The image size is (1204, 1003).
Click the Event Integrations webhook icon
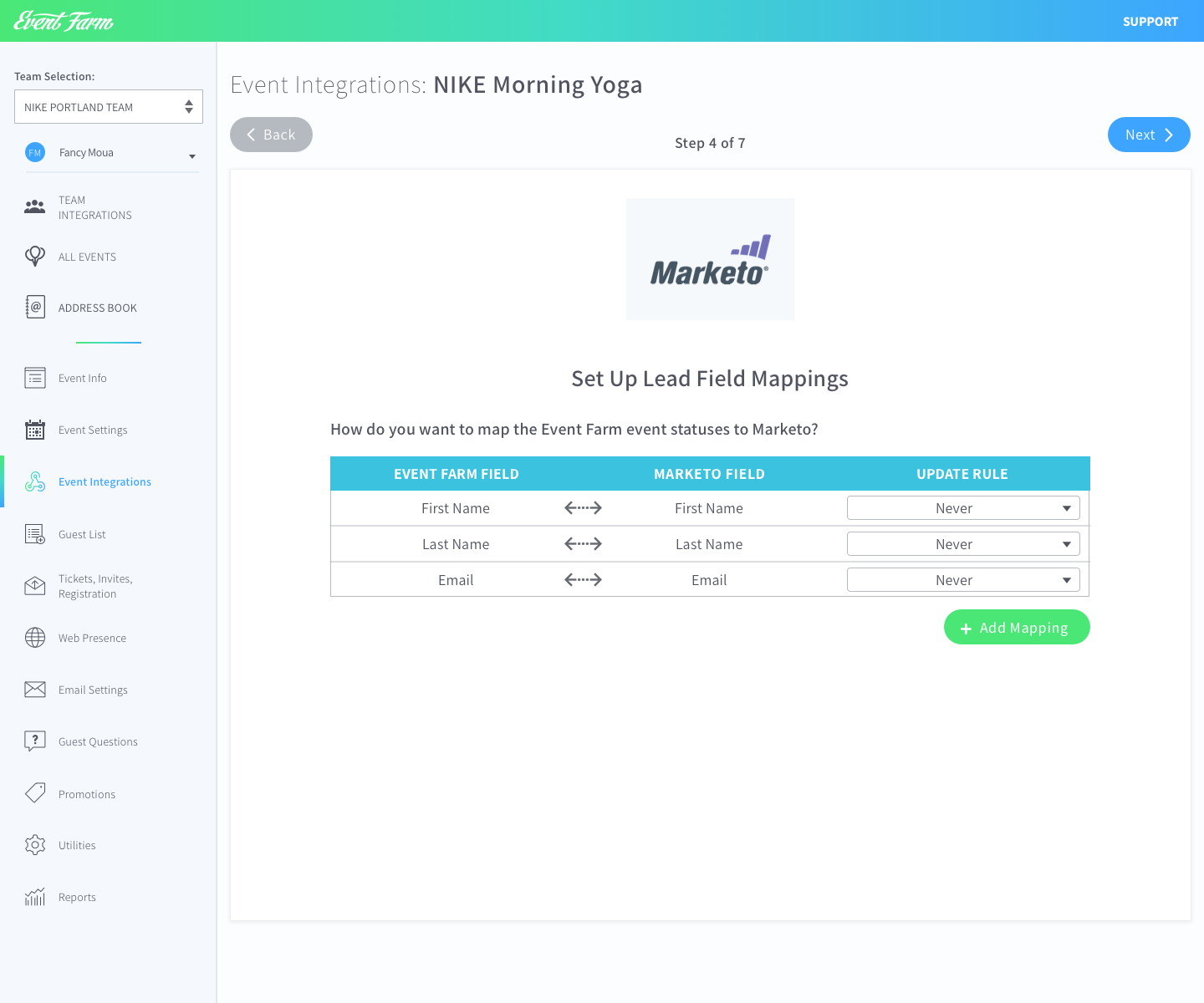coord(35,481)
